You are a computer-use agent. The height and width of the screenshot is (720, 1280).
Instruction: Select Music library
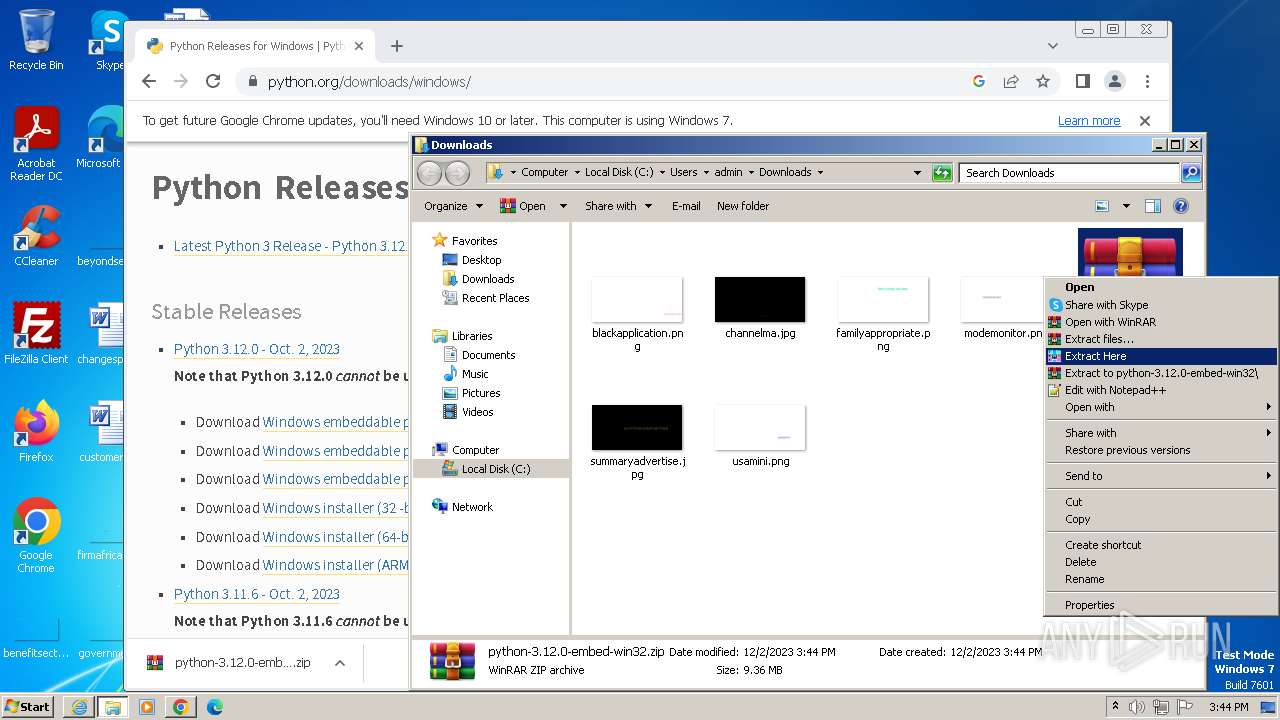coord(466,374)
